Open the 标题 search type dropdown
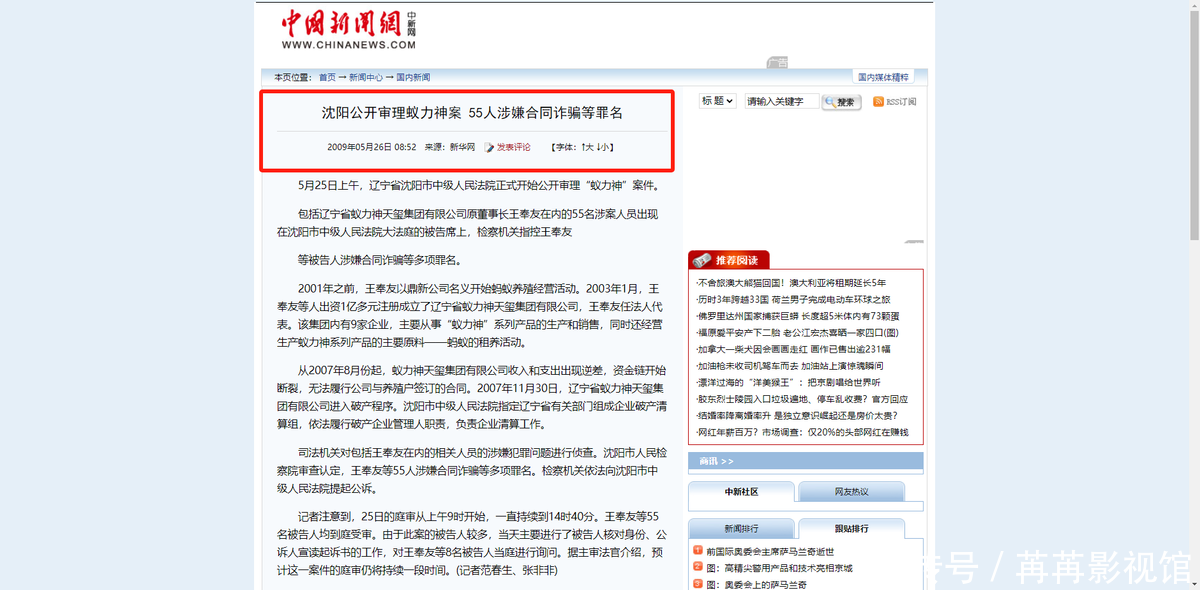This screenshot has height=590, width=1200. (717, 101)
